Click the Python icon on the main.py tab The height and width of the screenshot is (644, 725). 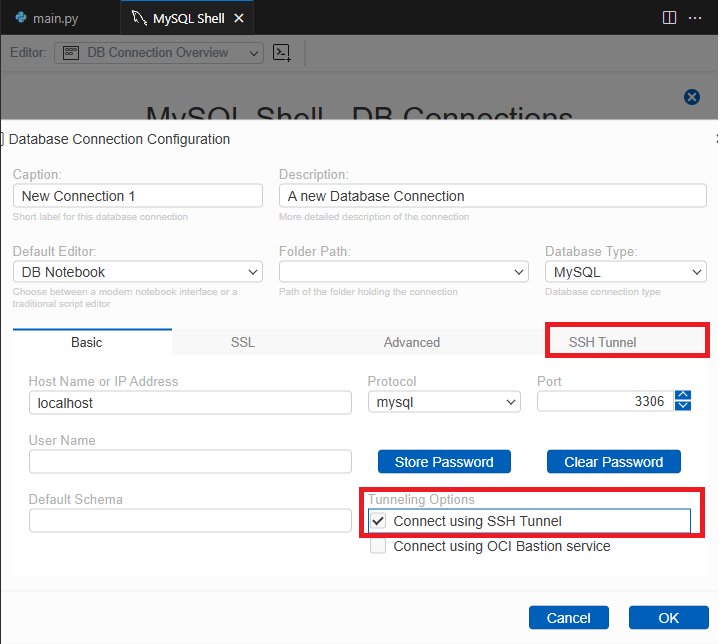click(21, 18)
